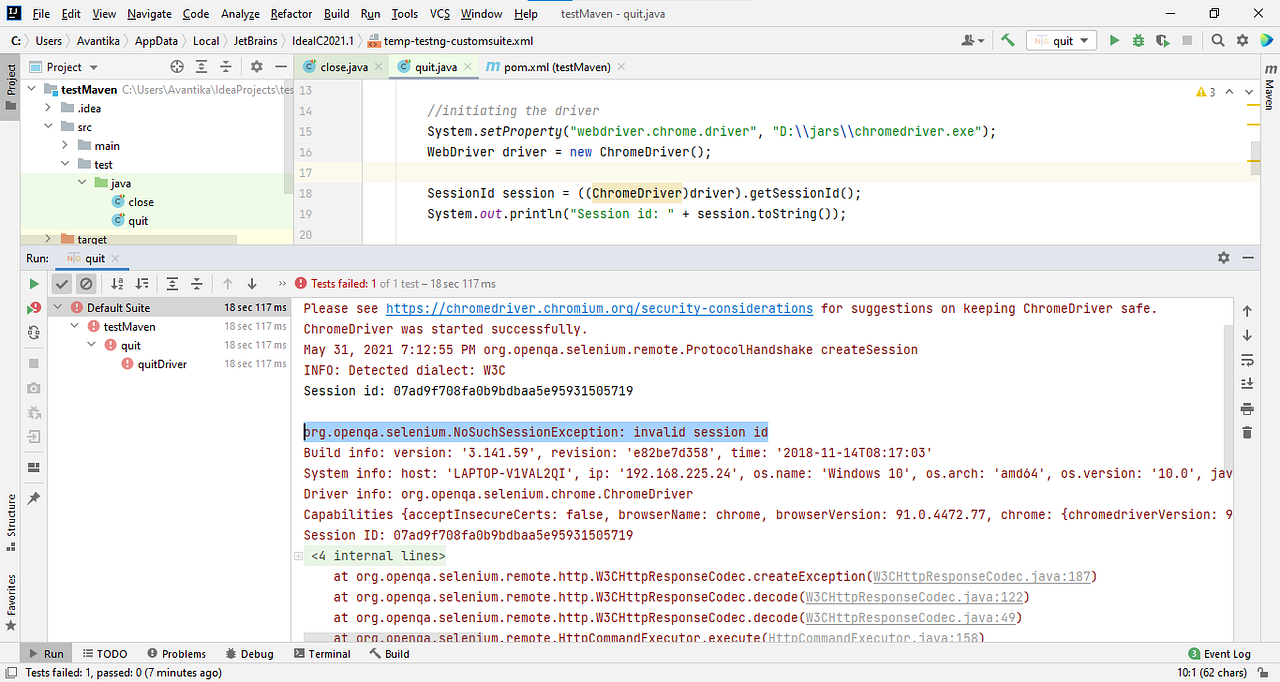Toggle the Show Passed tests filter

pyautogui.click(x=62, y=283)
